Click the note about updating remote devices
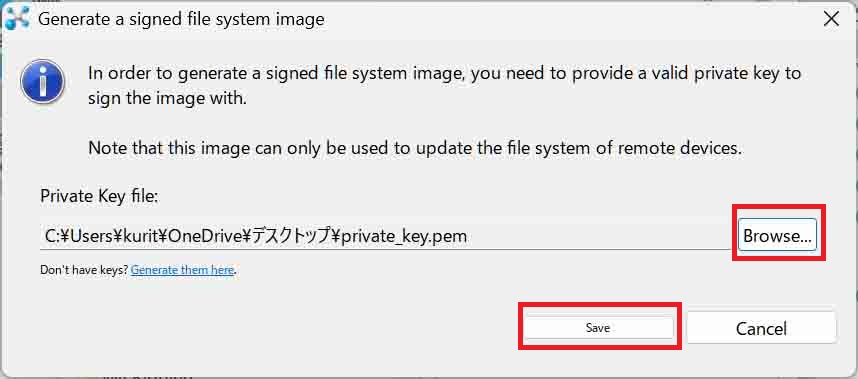Viewport: 858px width, 379px height. point(415,148)
